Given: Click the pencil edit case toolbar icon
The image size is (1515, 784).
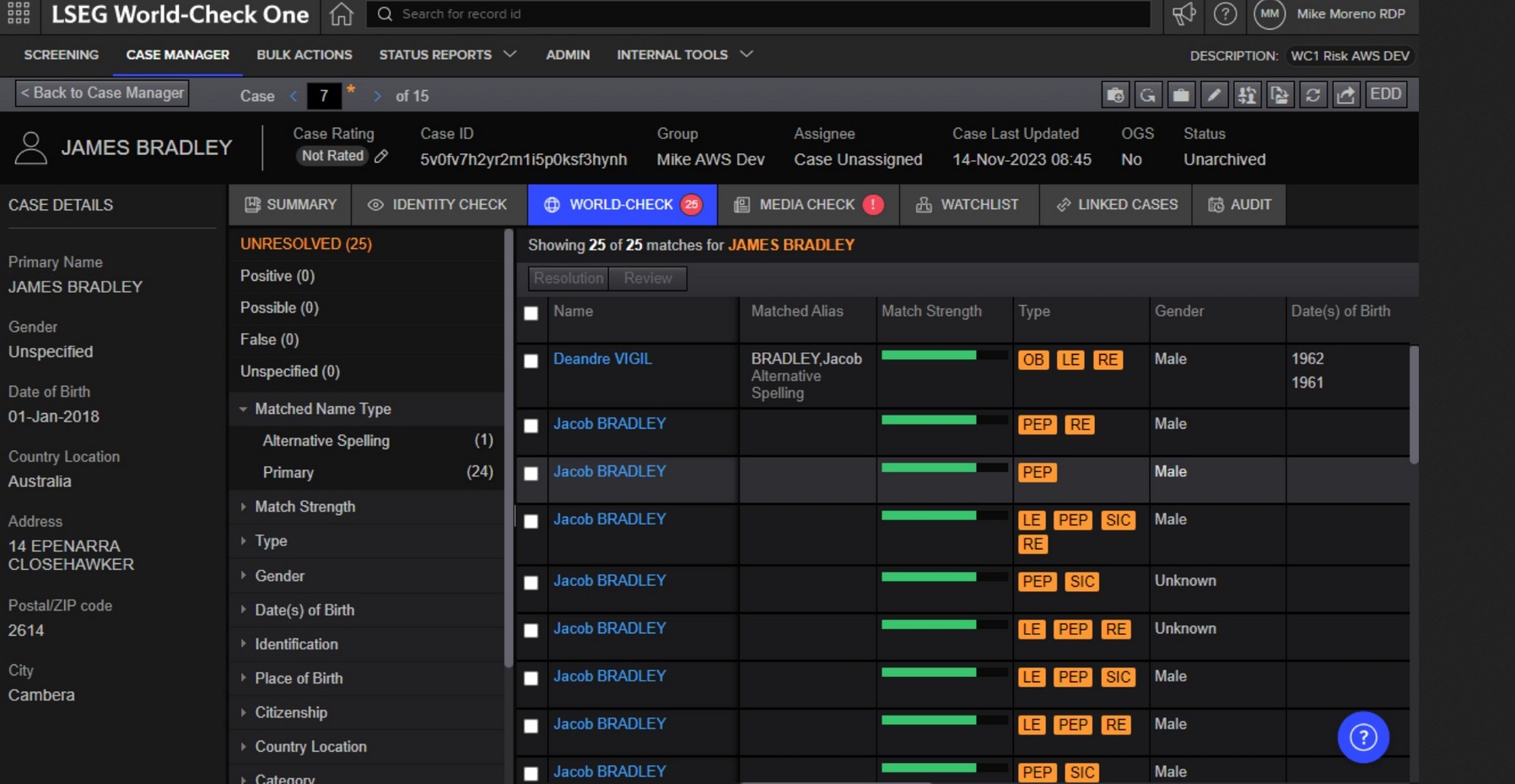Looking at the screenshot, I should (x=1214, y=94).
